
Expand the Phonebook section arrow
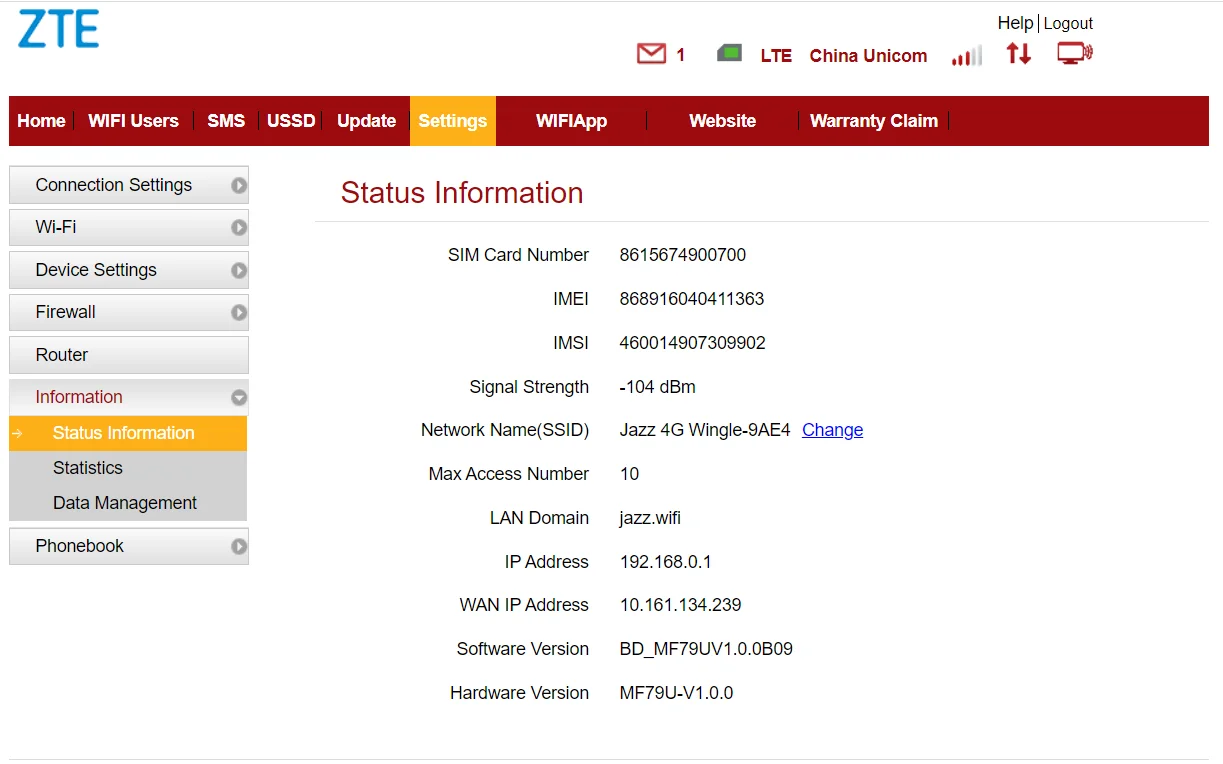238,546
